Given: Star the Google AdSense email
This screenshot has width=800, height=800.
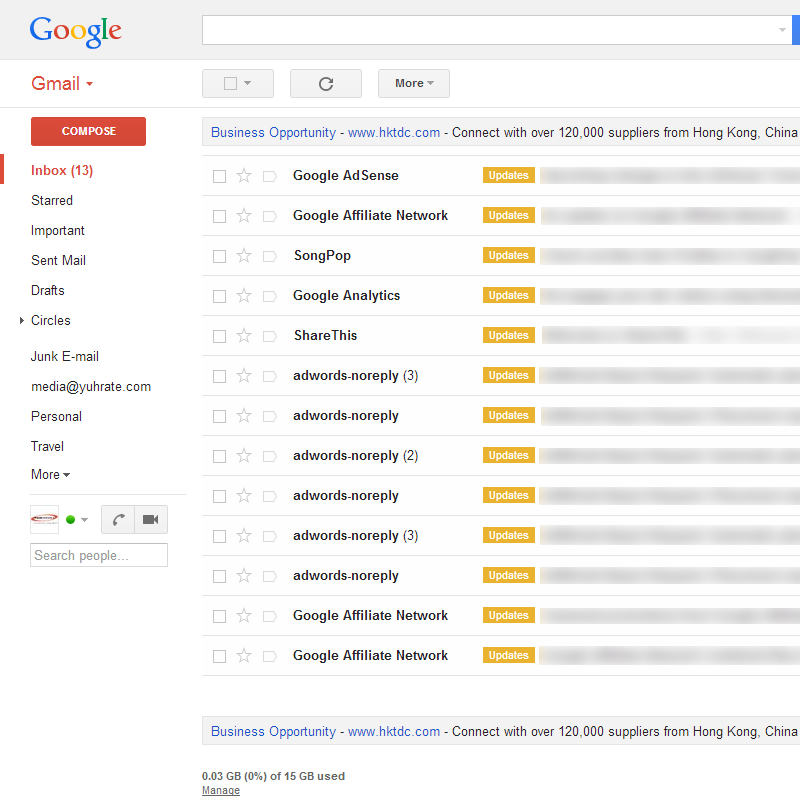Looking at the screenshot, I should 244,176.
